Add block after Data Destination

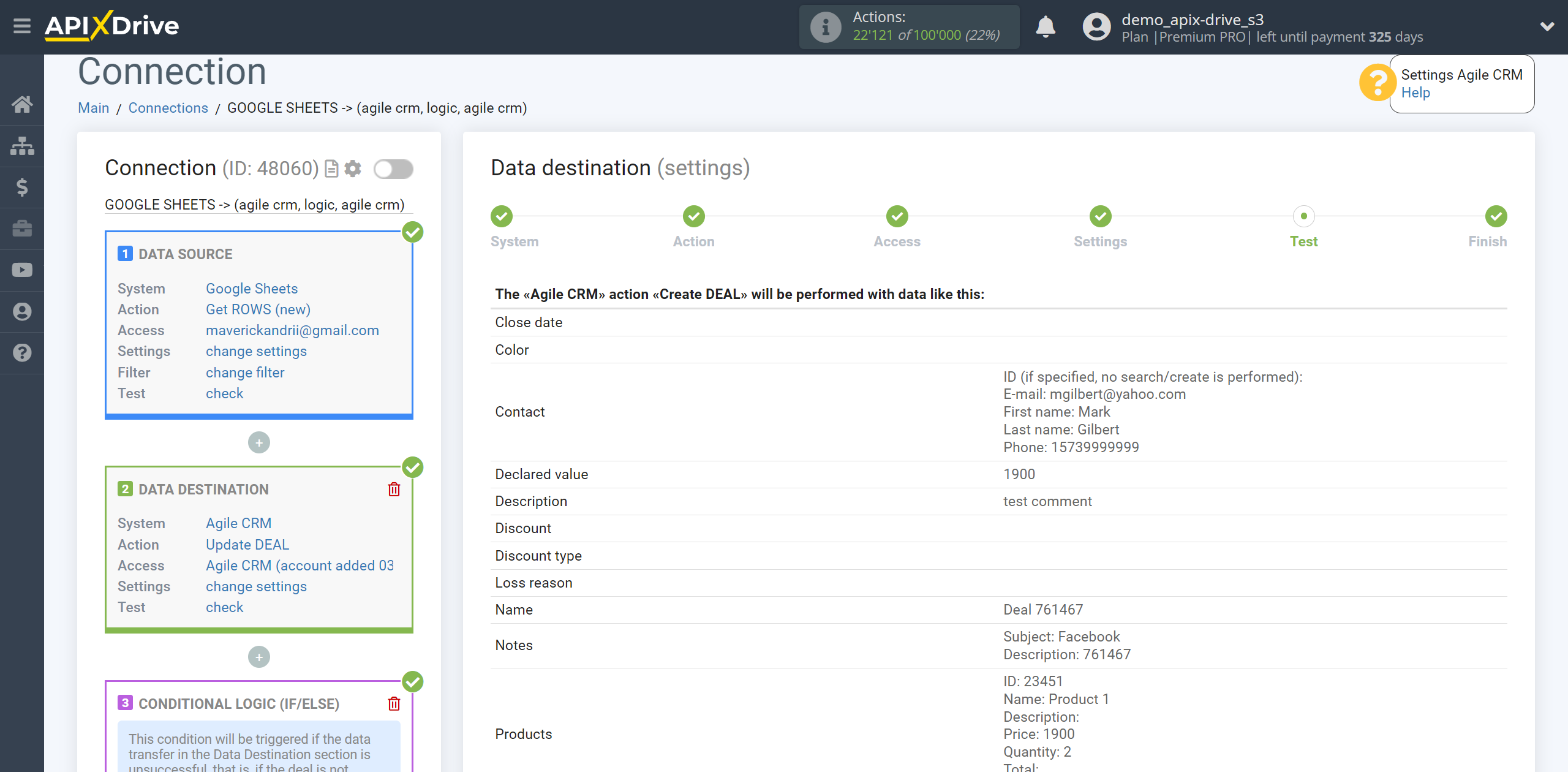[x=259, y=657]
